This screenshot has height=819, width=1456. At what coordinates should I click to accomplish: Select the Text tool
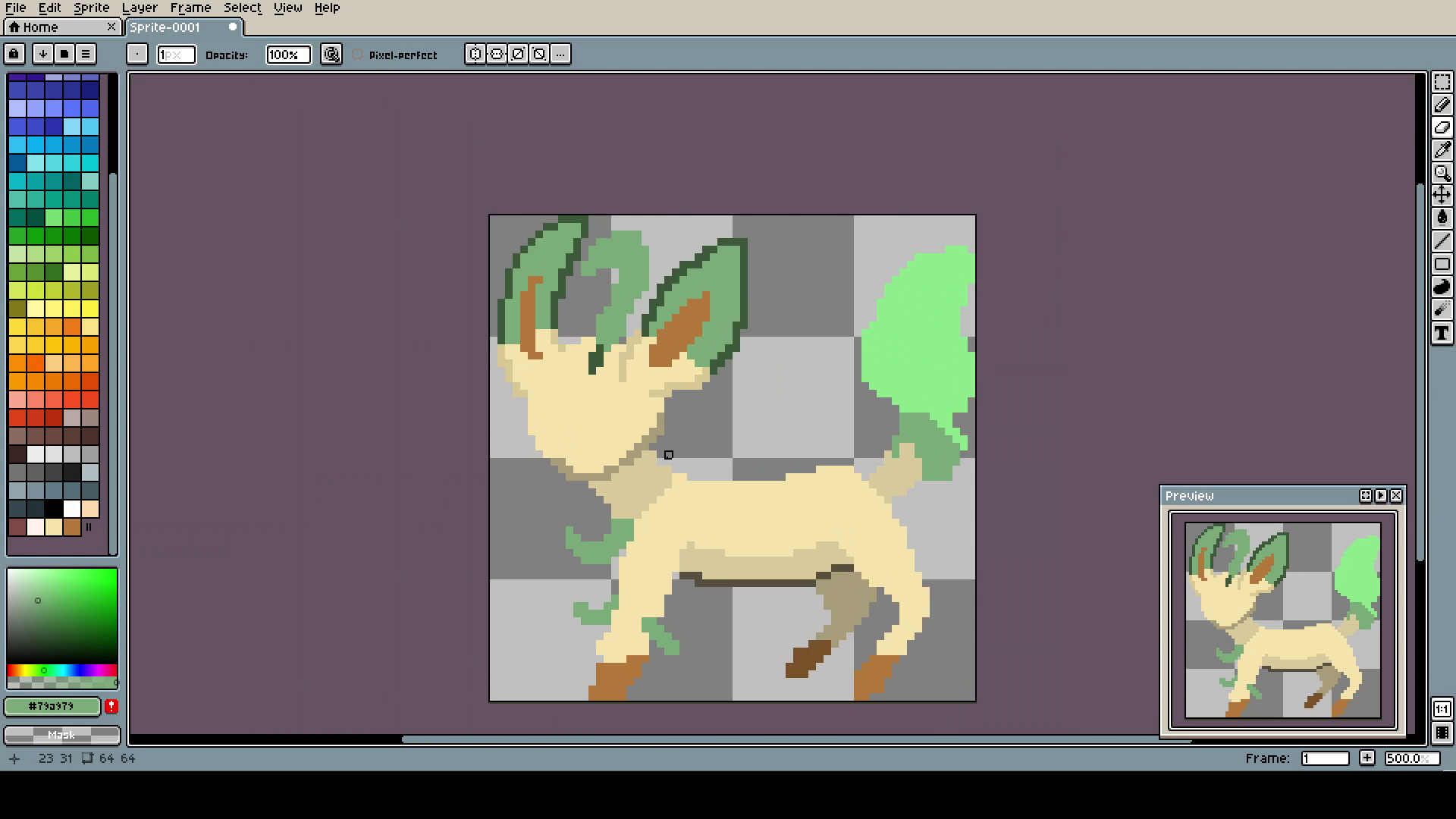click(1442, 333)
